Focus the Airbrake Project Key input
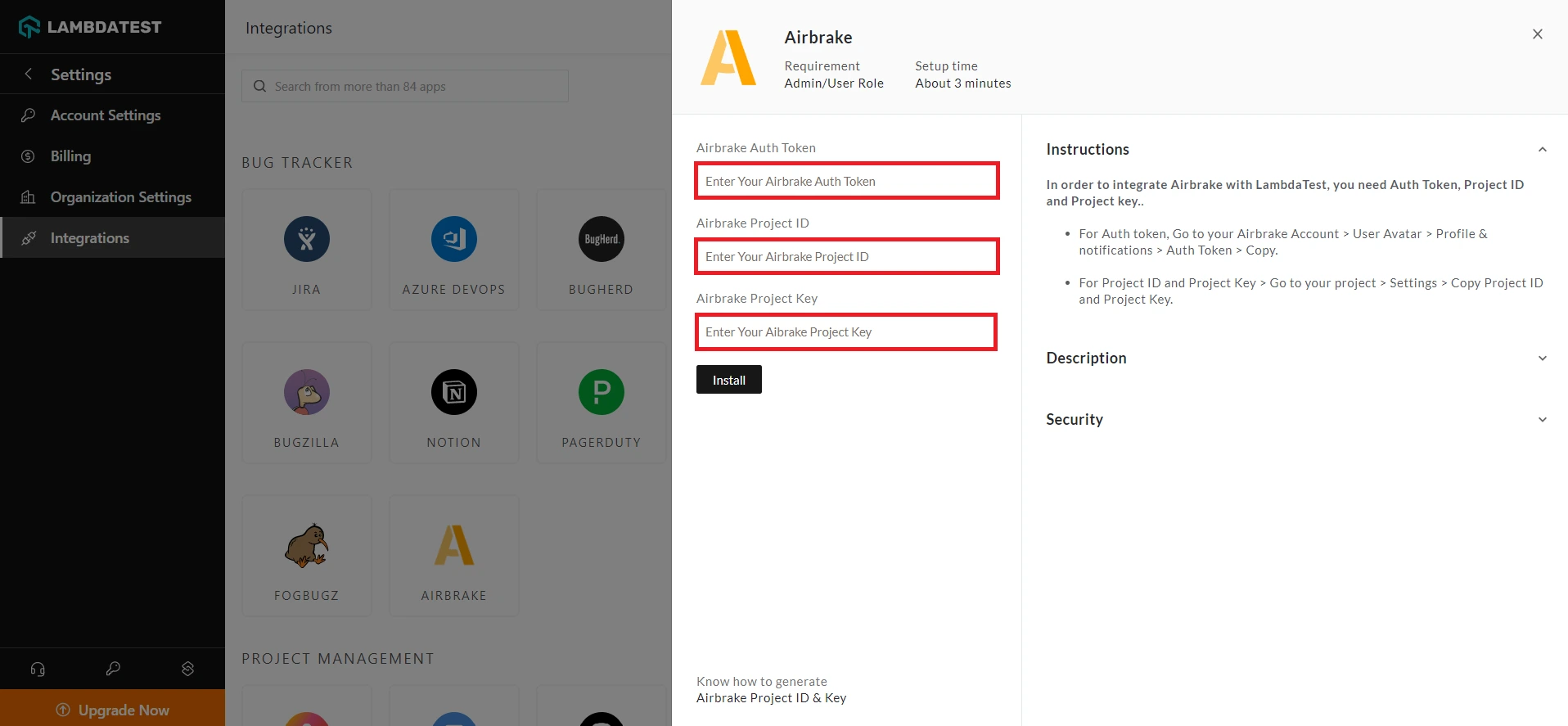The width and height of the screenshot is (1568, 726). coord(846,332)
